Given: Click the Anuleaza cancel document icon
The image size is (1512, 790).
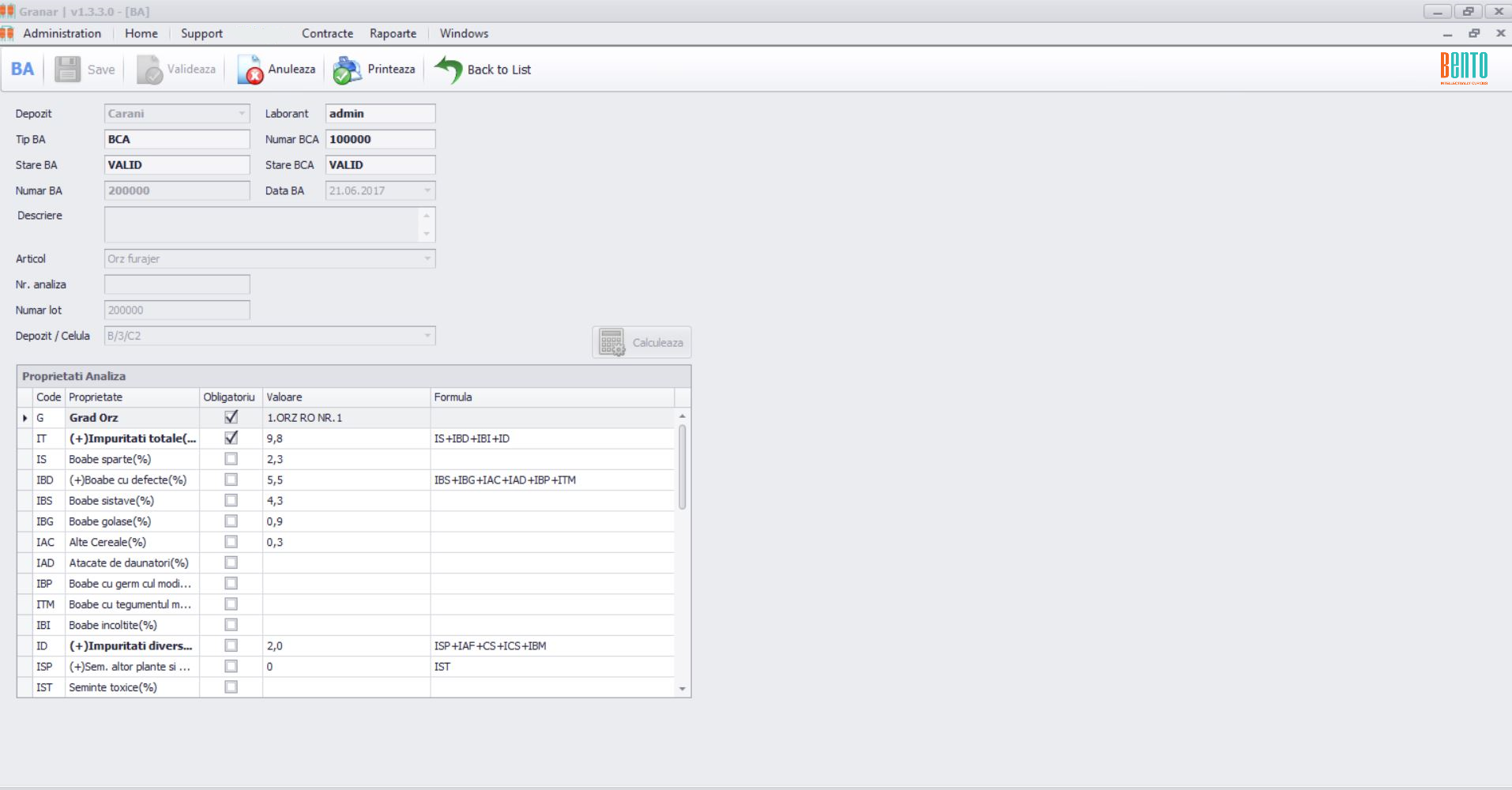Looking at the screenshot, I should point(250,70).
